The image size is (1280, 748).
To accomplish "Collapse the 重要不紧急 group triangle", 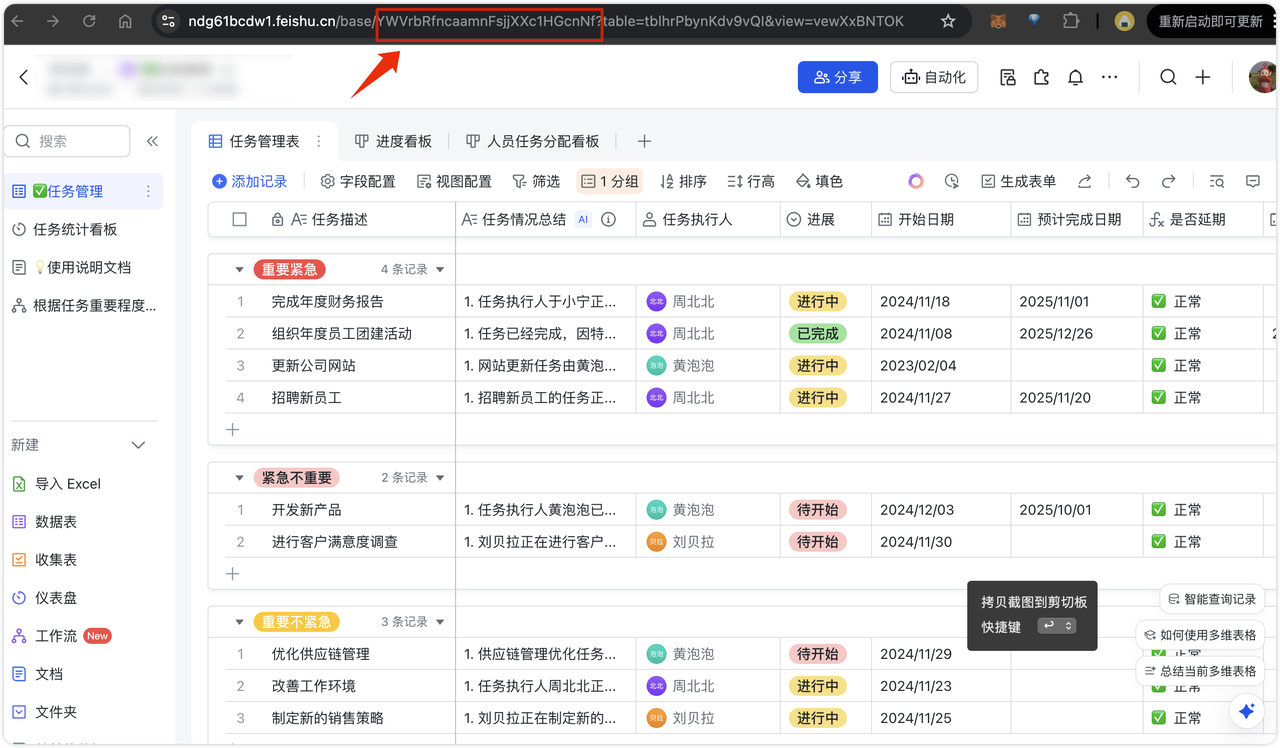I will click(239, 622).
